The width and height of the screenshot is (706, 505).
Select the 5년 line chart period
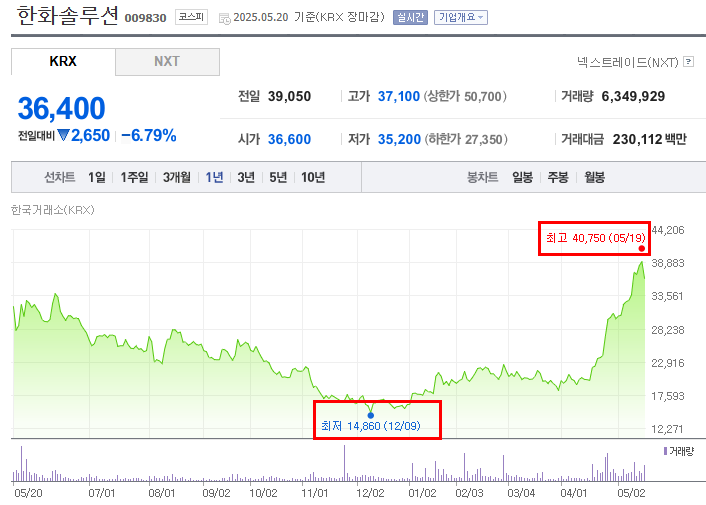click(x=278, y=177)
